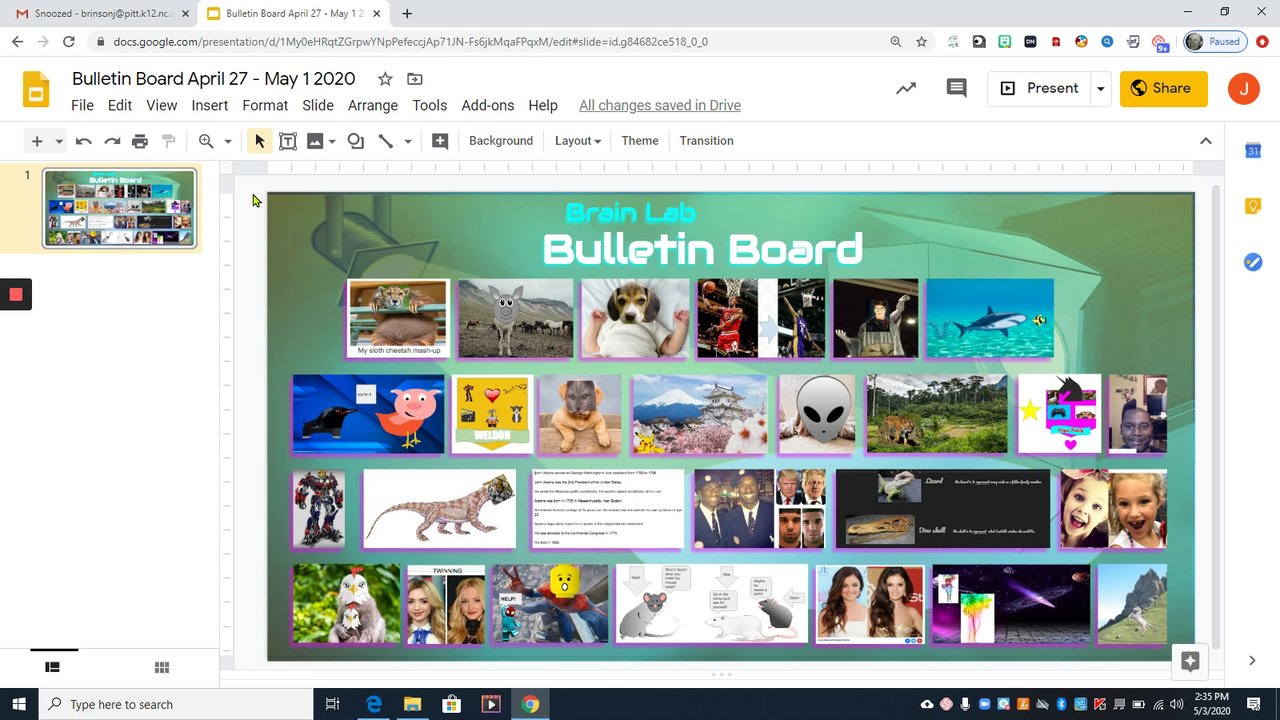Click the Theme button
The height and width of the screenshot is (720, 1280).
click(640, 141)
